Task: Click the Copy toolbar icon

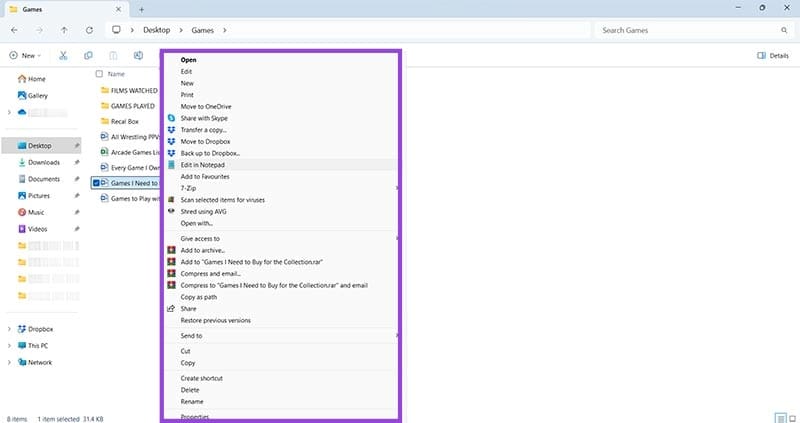Action: pos(88,56)
